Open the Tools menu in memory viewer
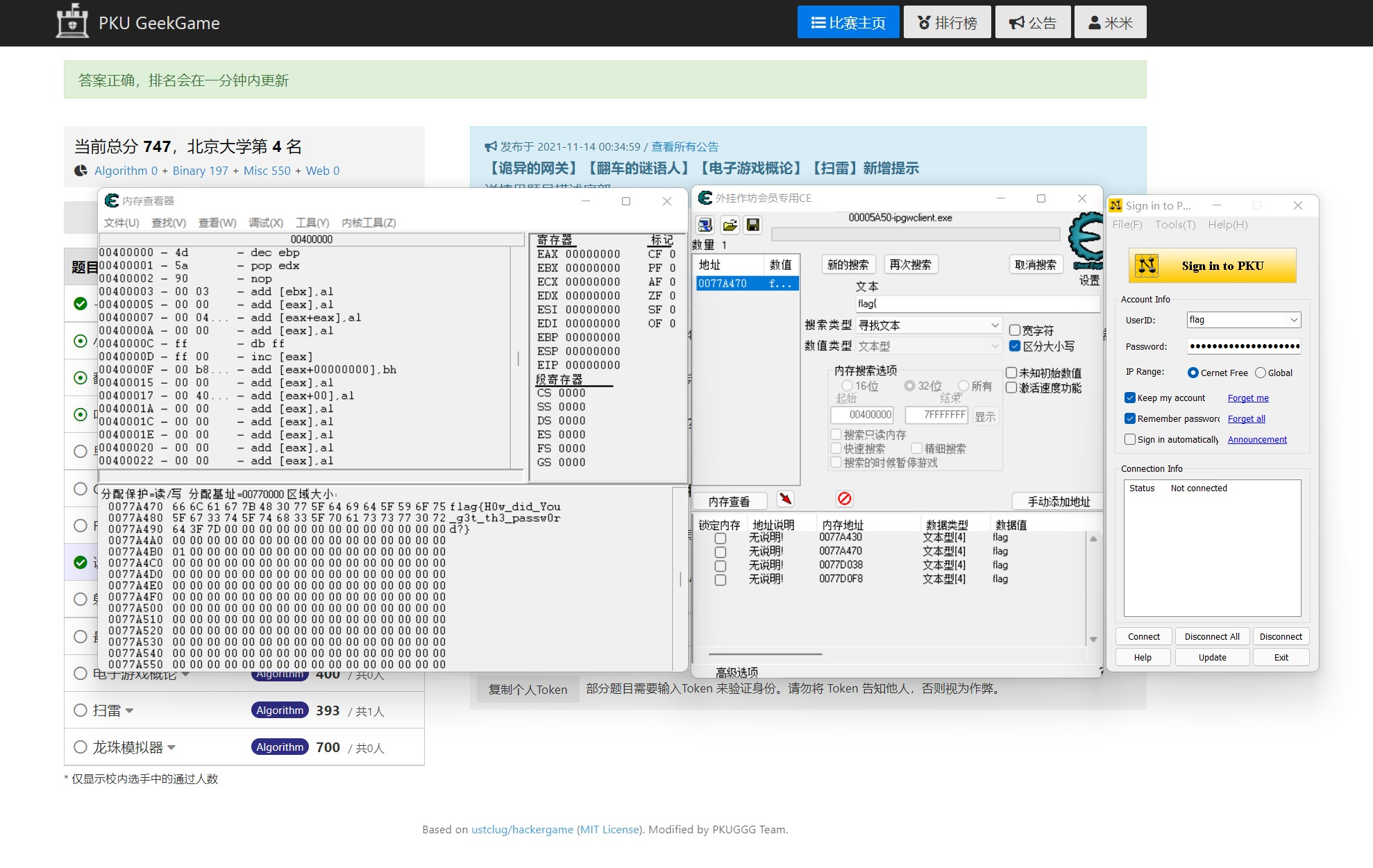Screen dimensions: 1373x868 (313, 222)
